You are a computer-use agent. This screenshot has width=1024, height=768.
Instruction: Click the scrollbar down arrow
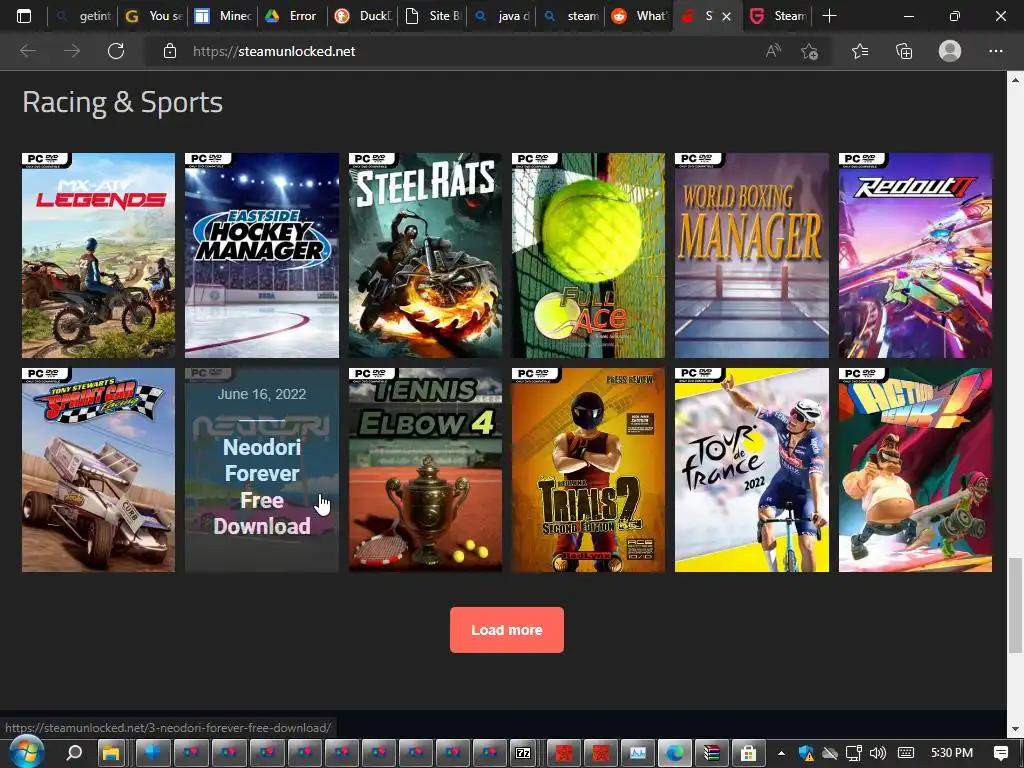point(1015,729)
